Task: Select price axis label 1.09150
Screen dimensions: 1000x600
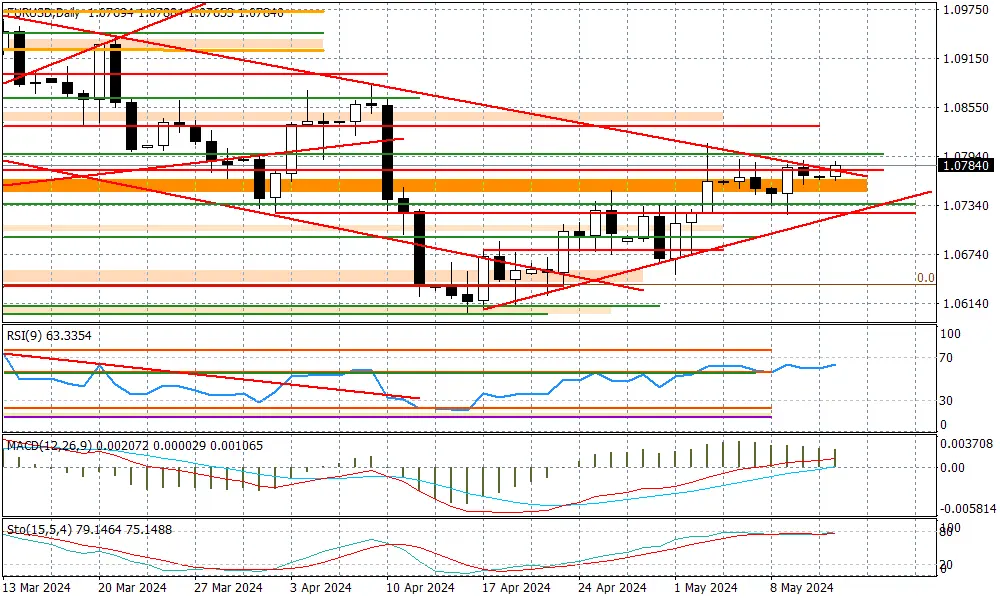Action: [966, 59]
